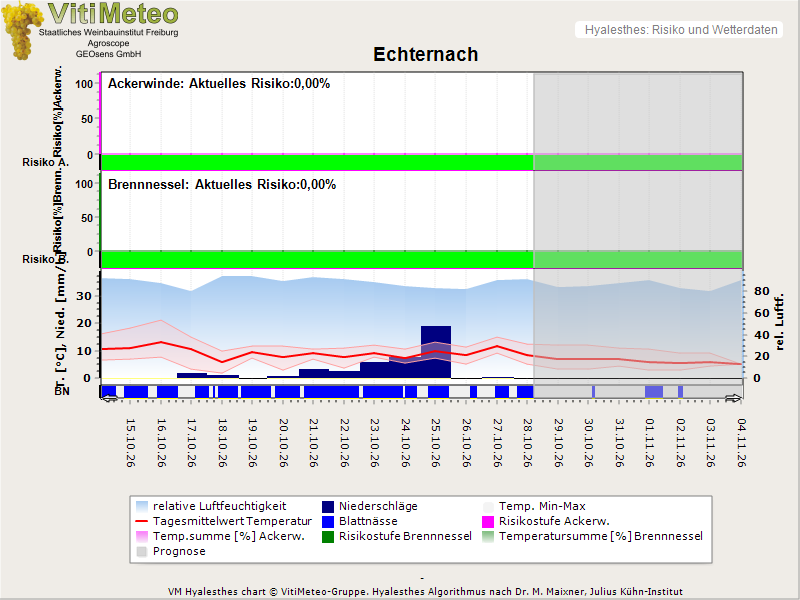This screenshot has width=800, height=600.
Task: Click the Tagesmittelwert Temperatur legend line
Action: point(142,521)
